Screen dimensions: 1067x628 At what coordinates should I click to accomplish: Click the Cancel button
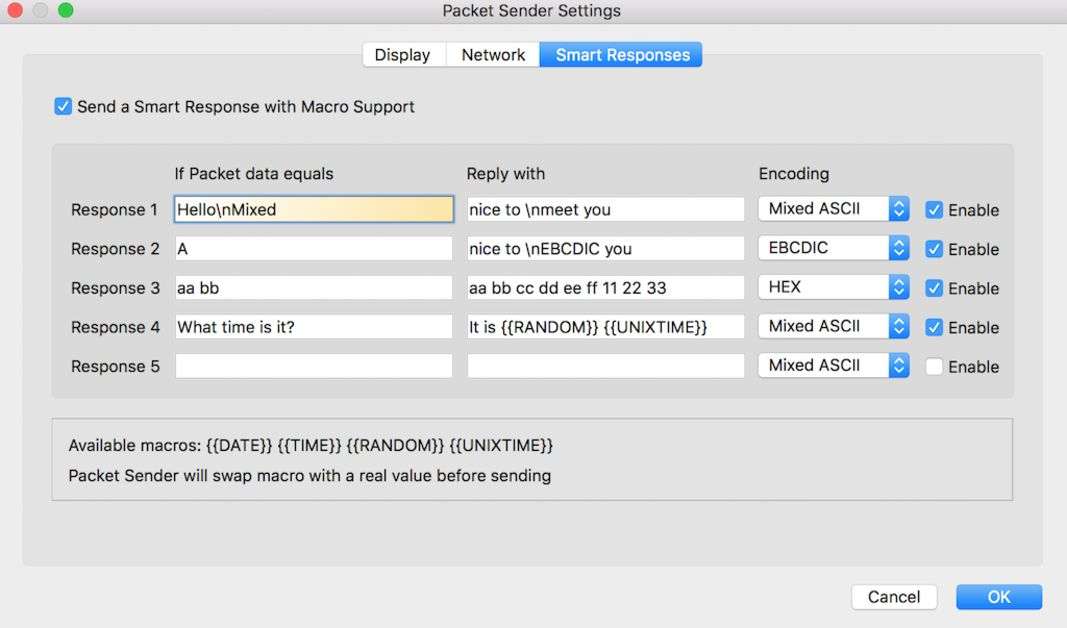pyautogui.click(x=893, y=597)
